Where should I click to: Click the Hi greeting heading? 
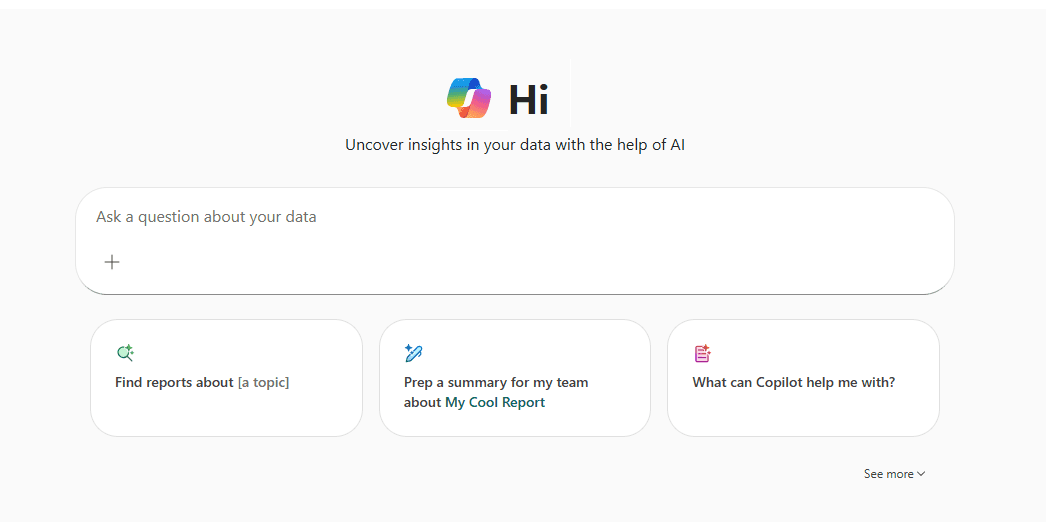tap(528, 100)
